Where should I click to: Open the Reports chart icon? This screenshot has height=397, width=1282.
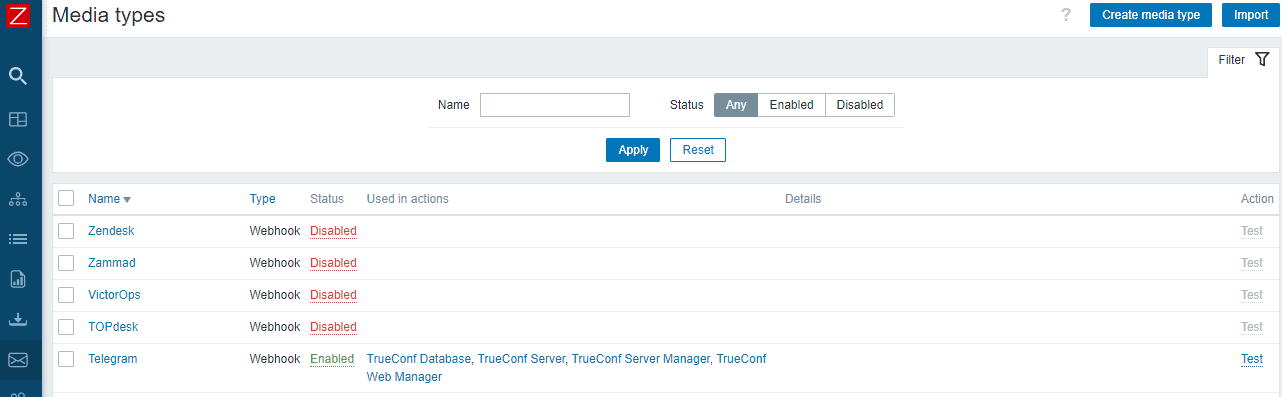coord(18,279)
